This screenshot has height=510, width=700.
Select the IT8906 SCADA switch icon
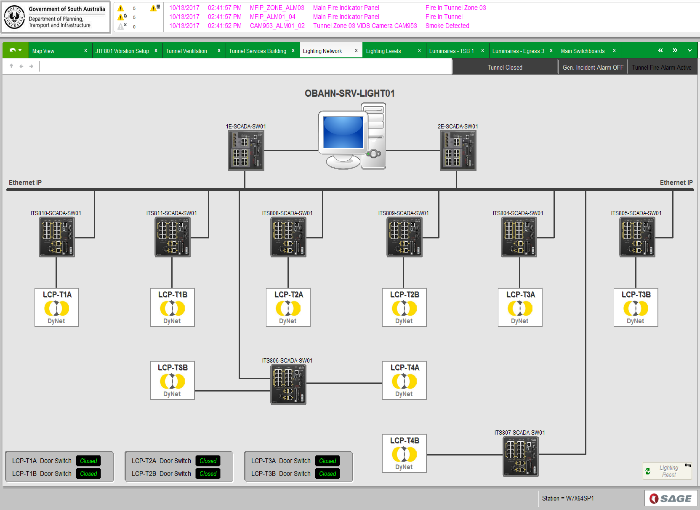coord(289,383)
